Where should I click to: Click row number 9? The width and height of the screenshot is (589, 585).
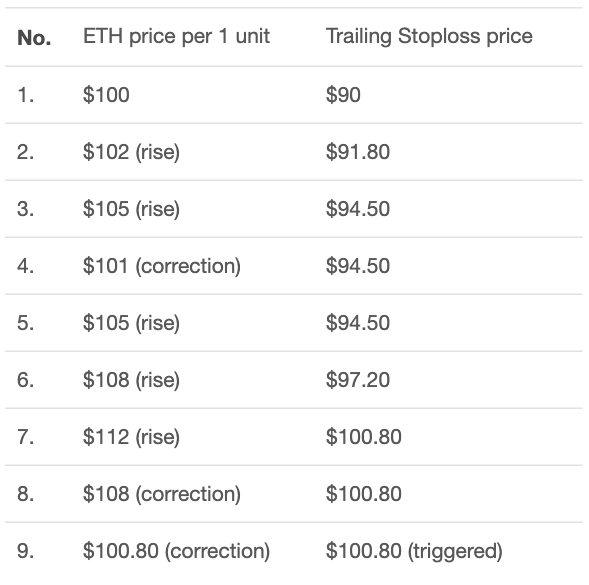click(25, 551)
